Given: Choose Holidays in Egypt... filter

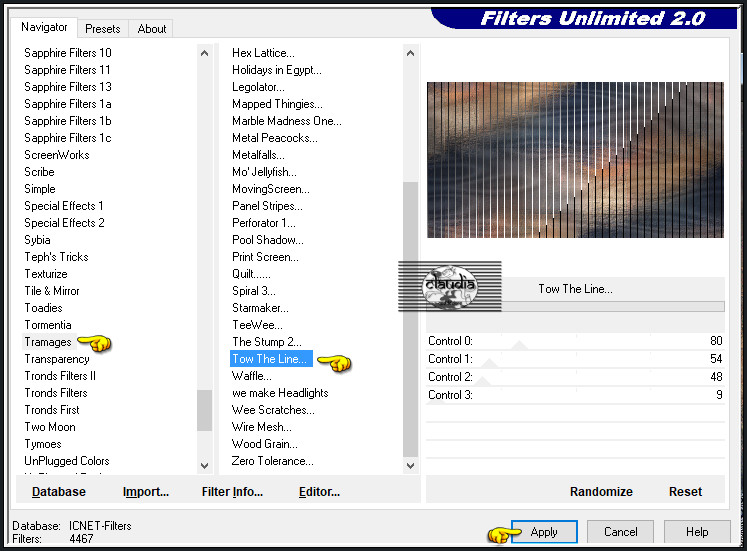Looking at the screenshot, I should pyautogui.click(x=277, y=70).
